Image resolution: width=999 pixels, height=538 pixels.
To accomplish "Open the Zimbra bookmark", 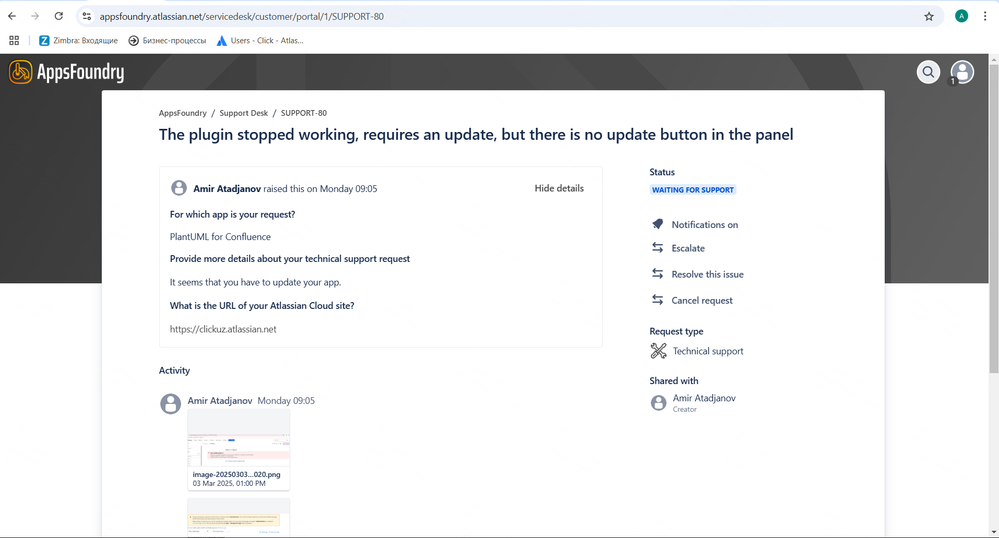I will (x=78, y=40).
